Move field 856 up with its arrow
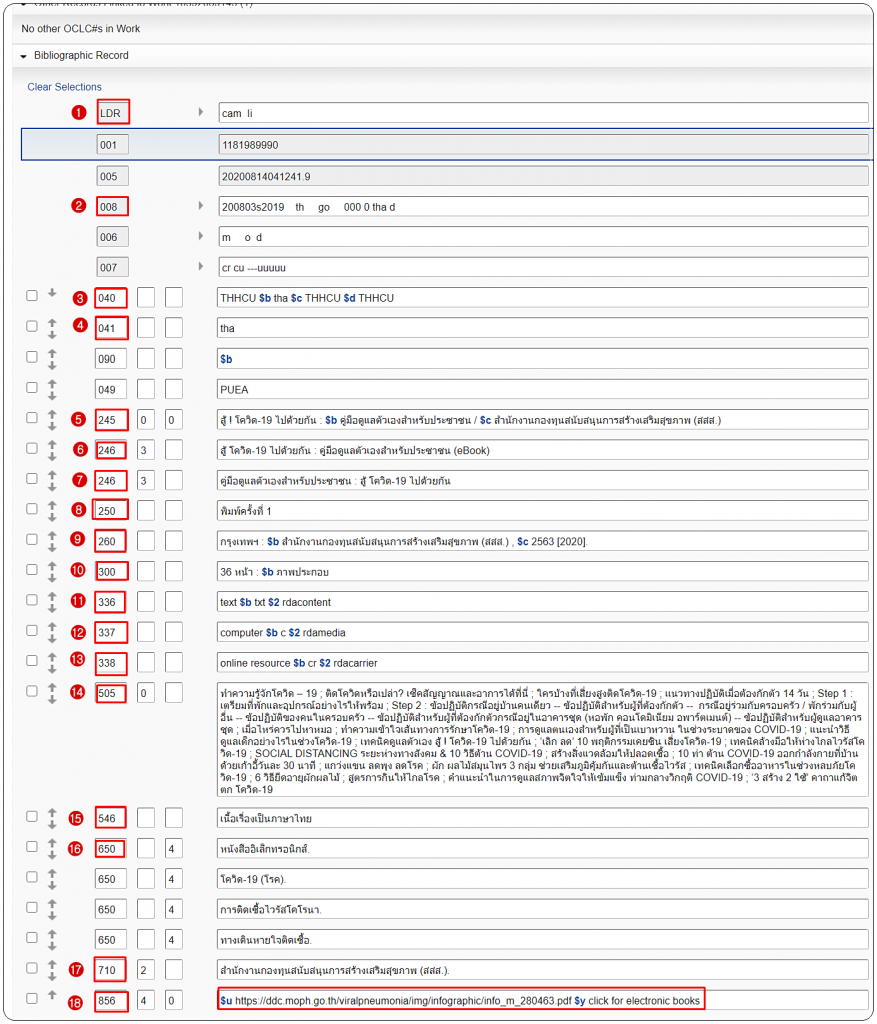The image size is (877, 1024). (x=52, y=996)
